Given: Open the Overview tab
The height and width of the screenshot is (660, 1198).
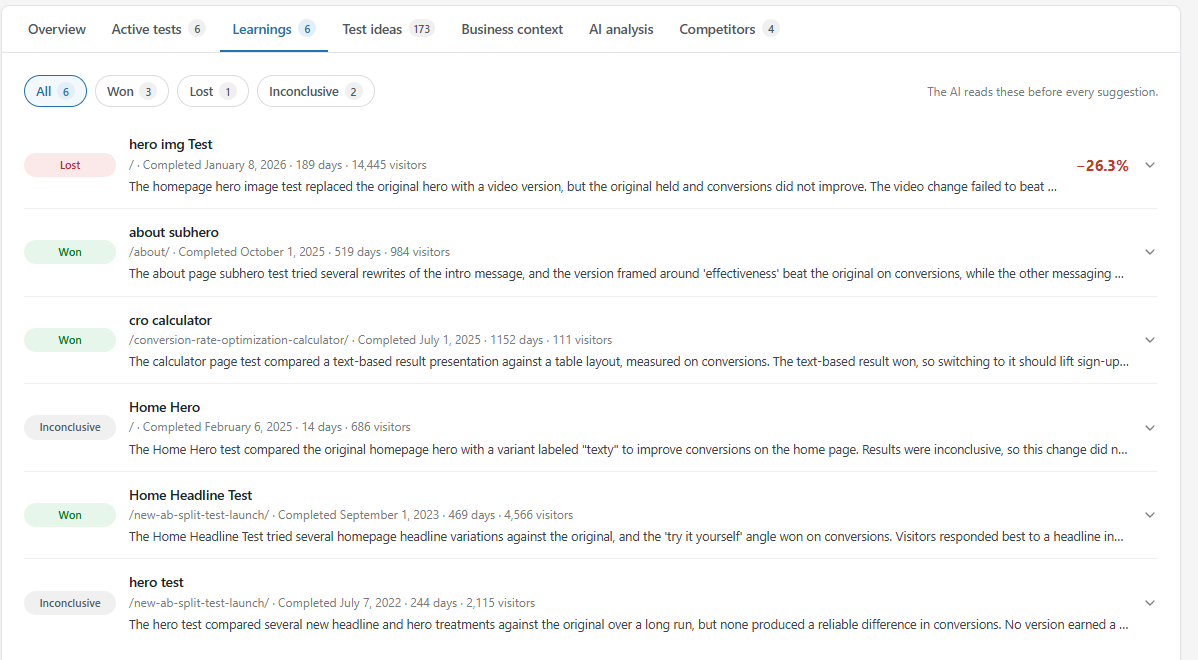Looking at the screenshot, I should click(57, 29).
